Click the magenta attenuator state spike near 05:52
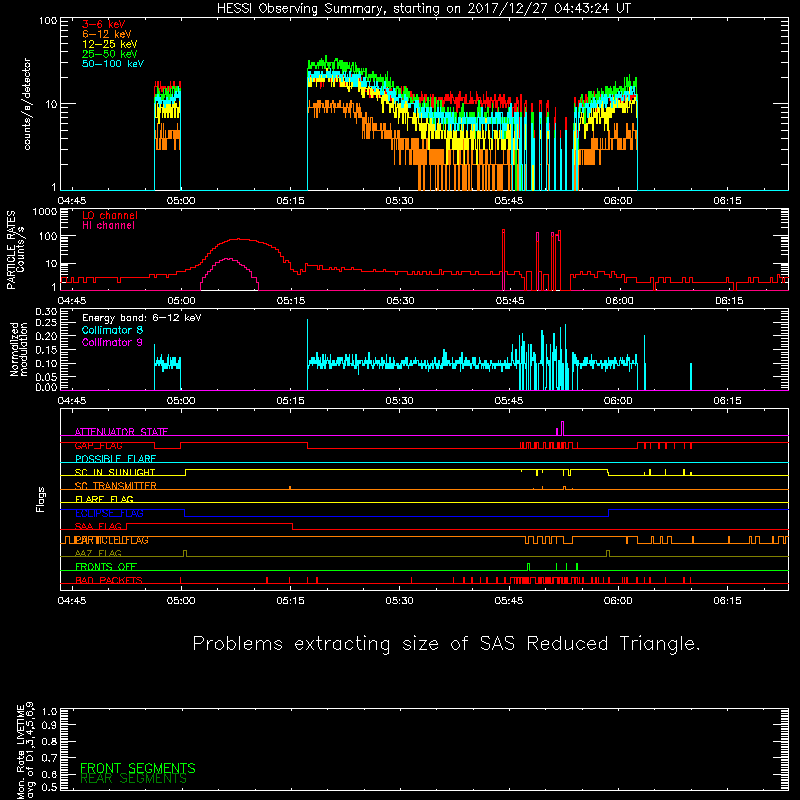 coord(562,428)
